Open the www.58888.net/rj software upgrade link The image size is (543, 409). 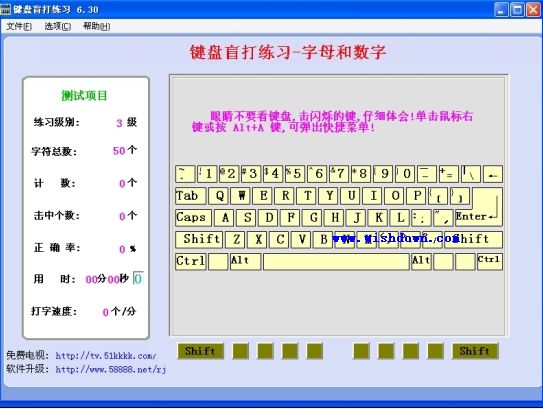(x=110, y=370)
